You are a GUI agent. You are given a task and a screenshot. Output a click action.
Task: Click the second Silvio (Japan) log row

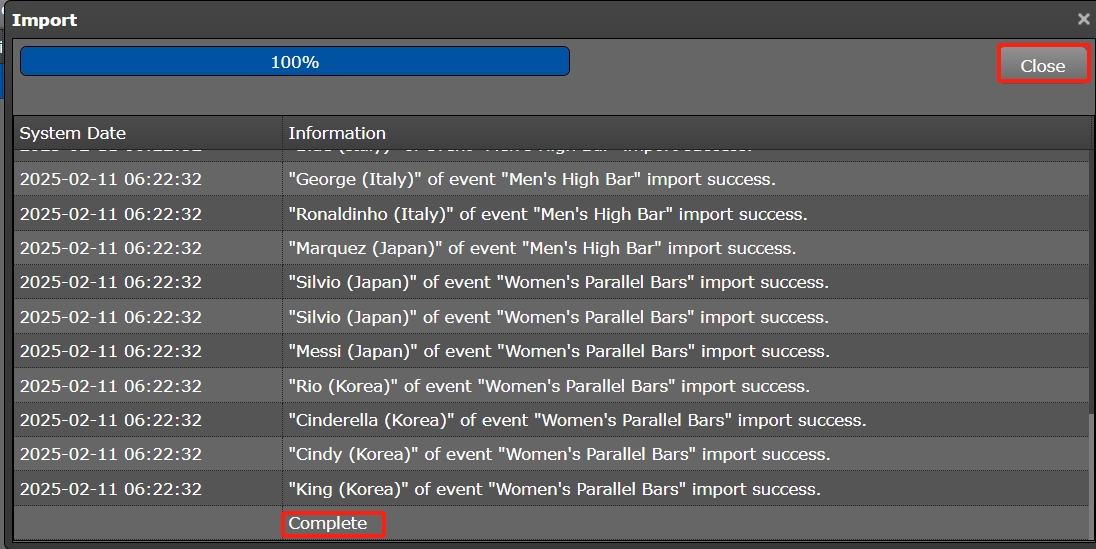click(x=558, y=317)
